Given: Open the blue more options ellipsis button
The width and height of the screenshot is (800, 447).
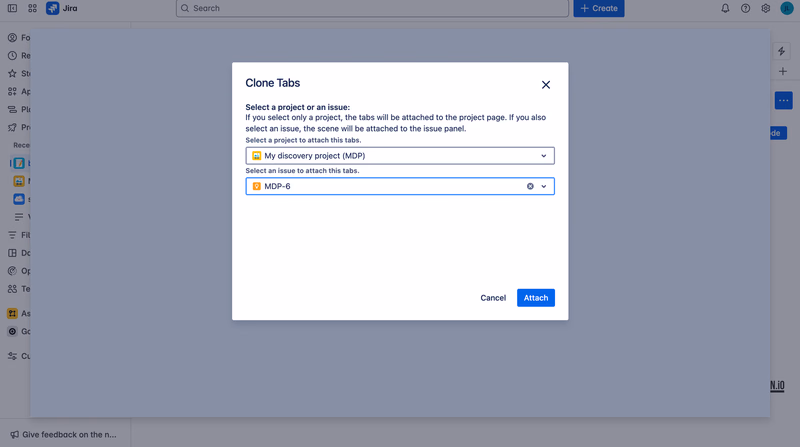Looking at the screenshot, I should pyautogui.click(x=783, y=101).
